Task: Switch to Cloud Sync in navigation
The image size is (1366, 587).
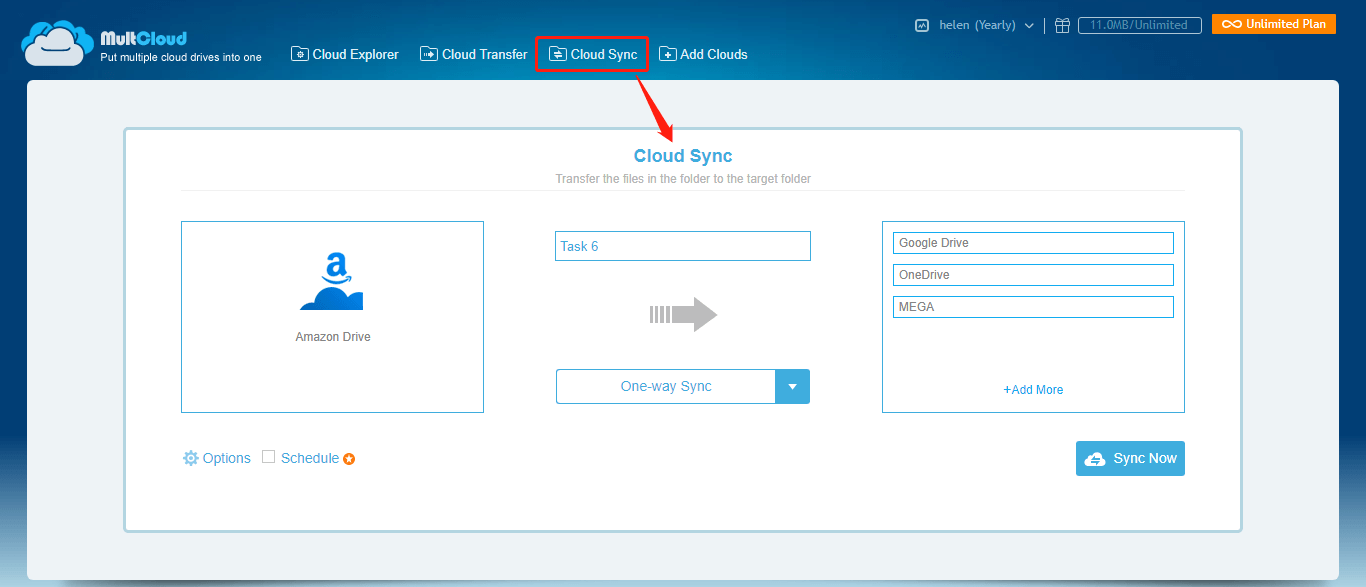Action: [593, 54]
